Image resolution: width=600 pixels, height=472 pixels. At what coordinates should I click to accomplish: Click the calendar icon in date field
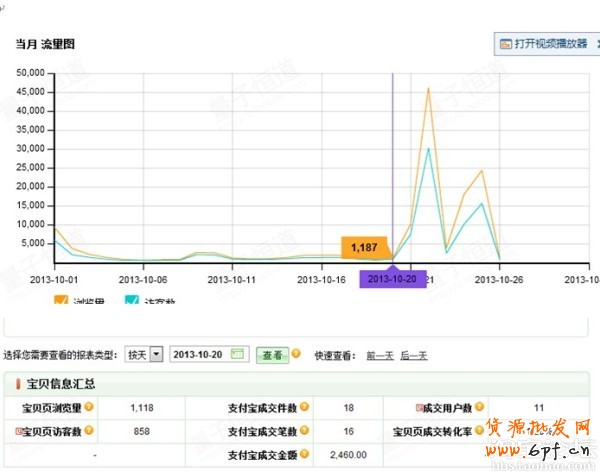(x=237, y=355)
